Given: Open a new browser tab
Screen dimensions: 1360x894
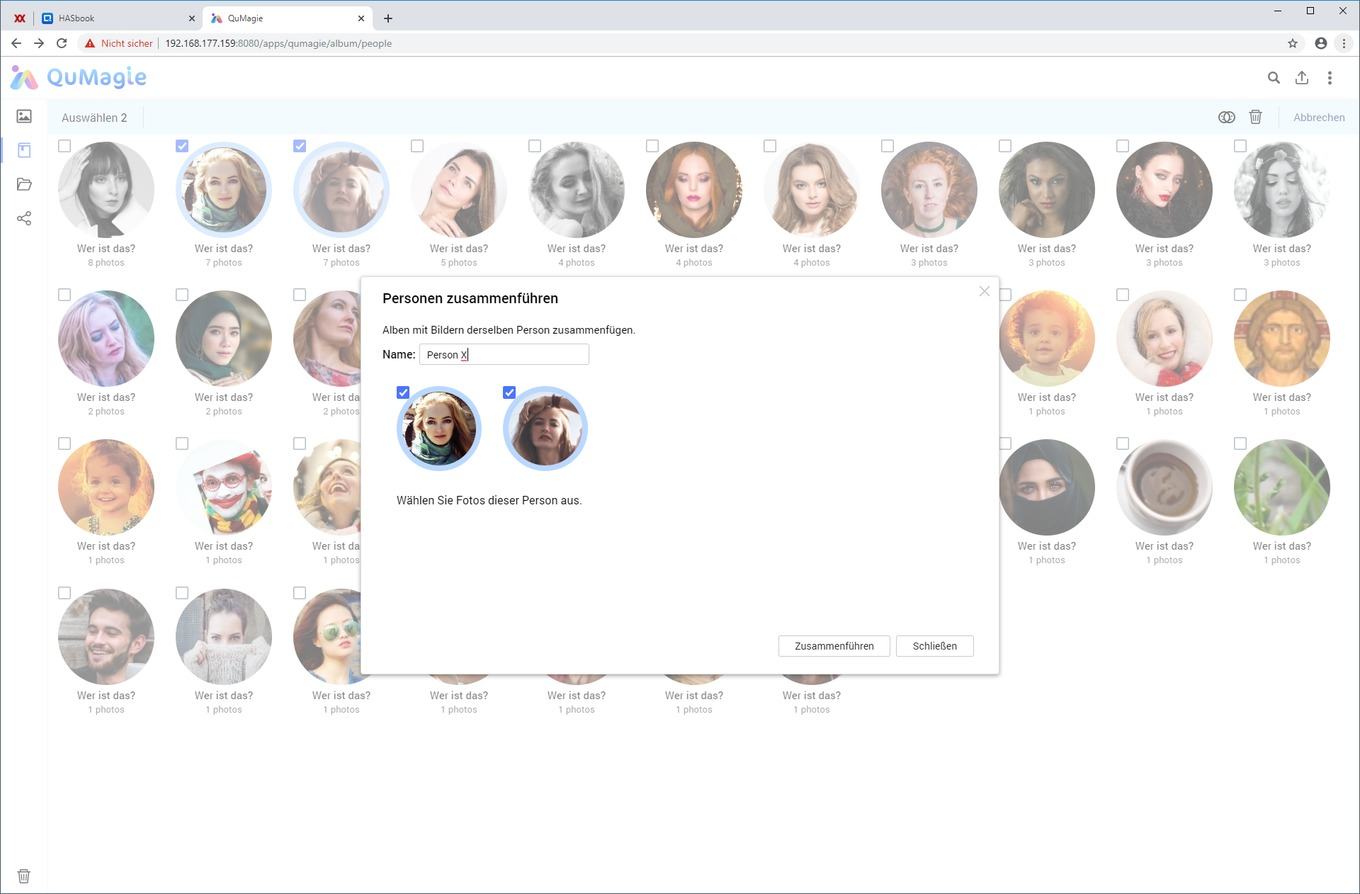Looking at the screenshot, I should pyautogui.click(x=388, y=18).
